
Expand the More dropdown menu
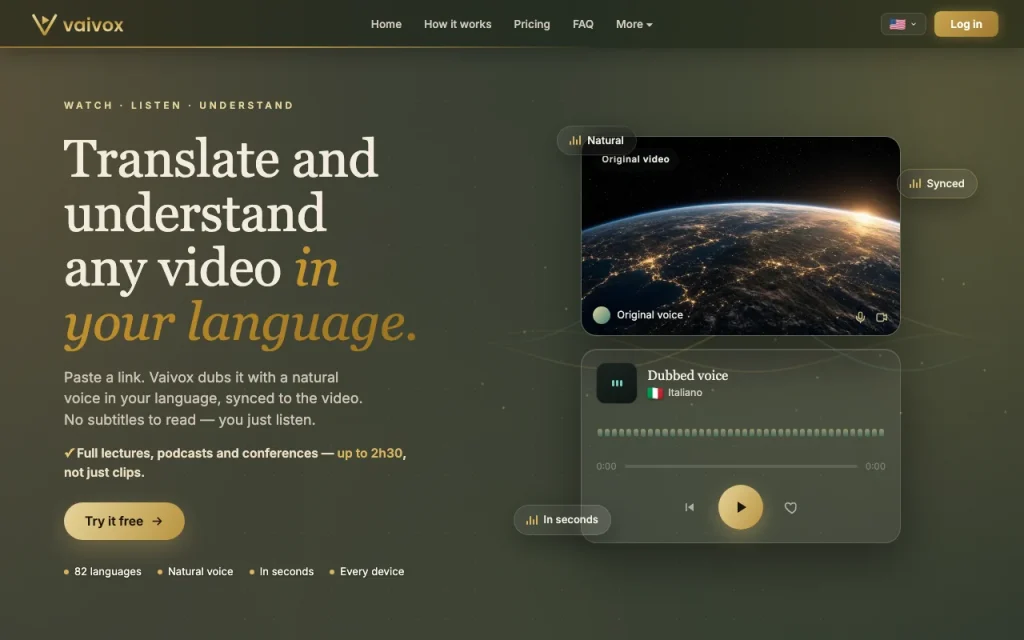633,24
